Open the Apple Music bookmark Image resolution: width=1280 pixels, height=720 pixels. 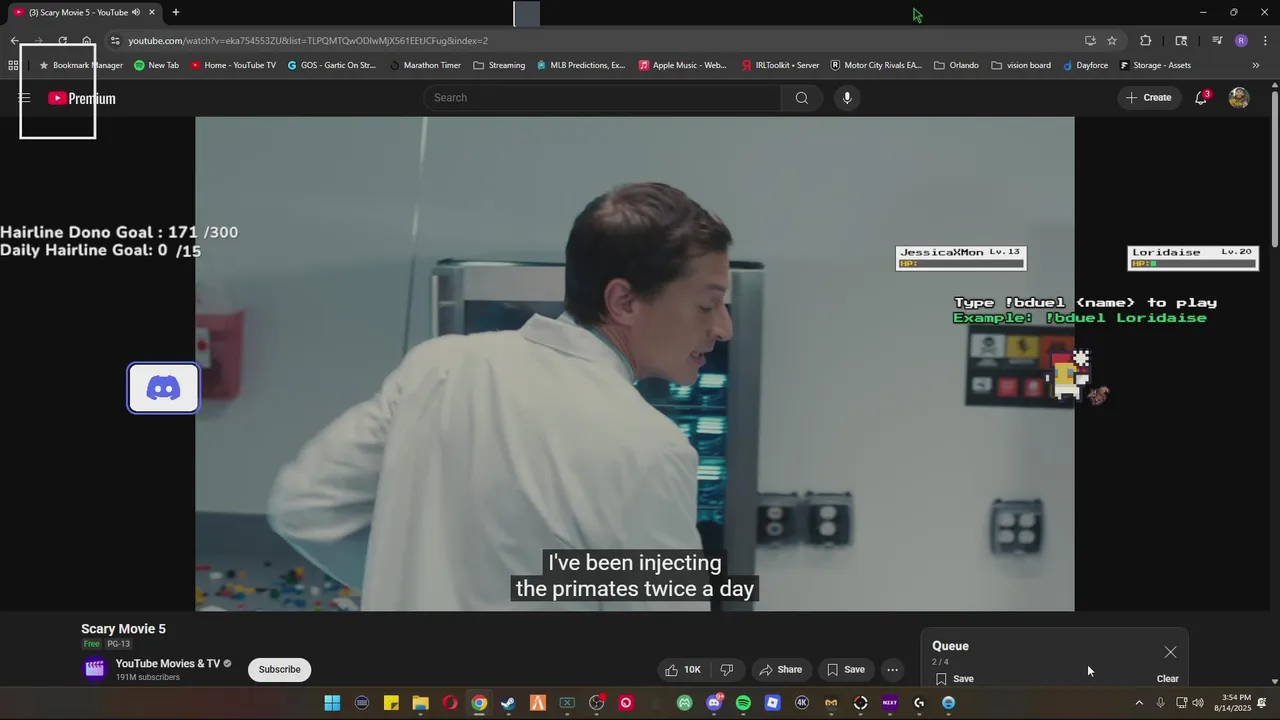tap(682, 65)
